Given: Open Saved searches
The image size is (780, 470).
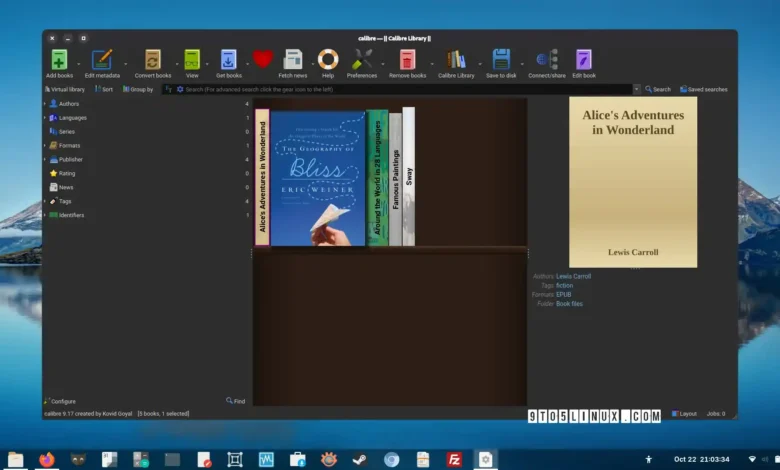Looking at the screenshot, I should pyautogui.click(x=703, y=90).
